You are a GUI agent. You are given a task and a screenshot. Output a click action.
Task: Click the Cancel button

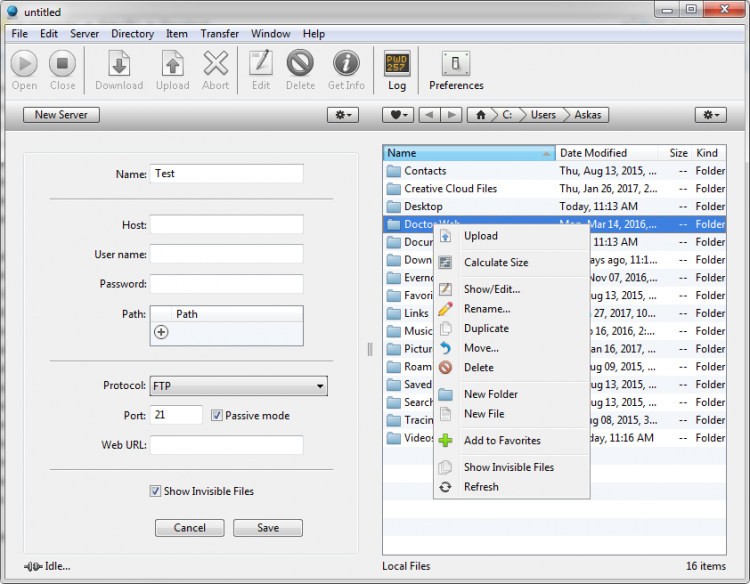point(189,528)
